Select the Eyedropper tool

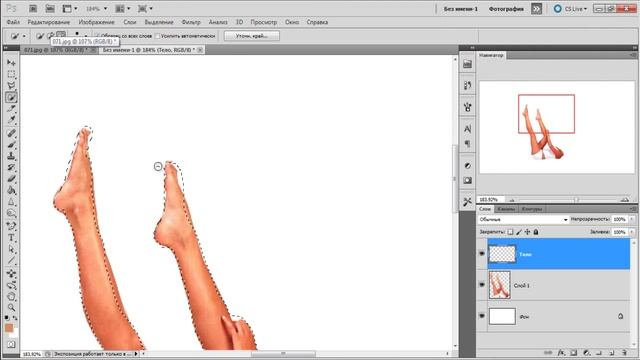click(x=11, y=120)
